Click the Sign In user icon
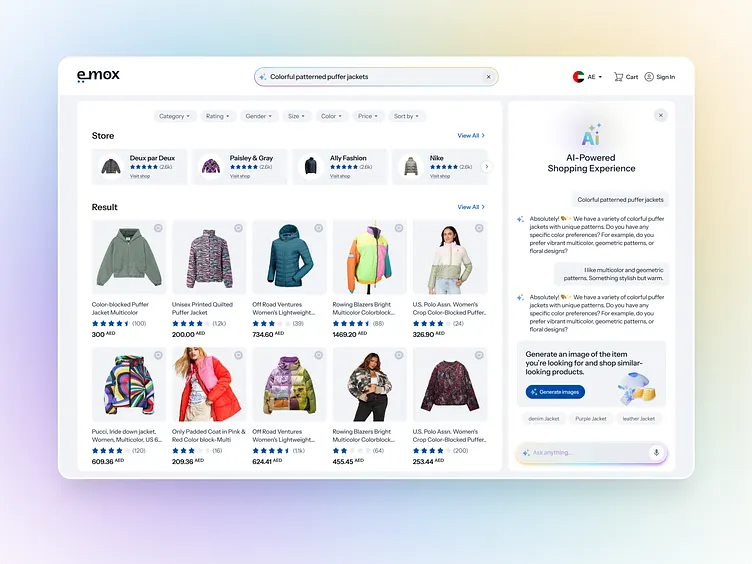This screenshot has width=752, height=564. 649,77
